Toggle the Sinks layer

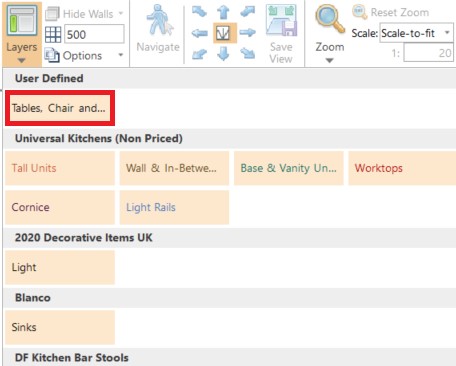(x=60, y=327)
